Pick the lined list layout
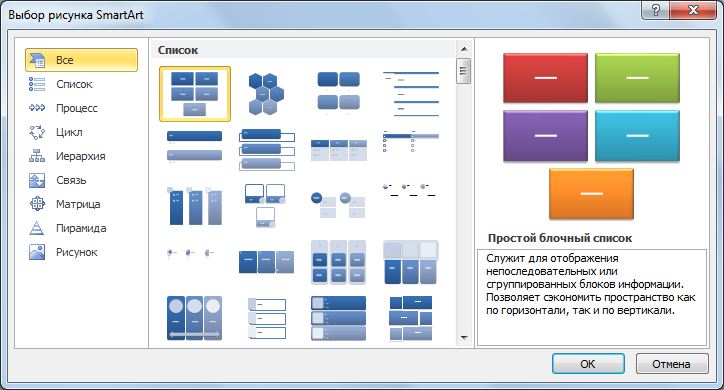This screenshot has height=390, width=724. pos(410,94)
